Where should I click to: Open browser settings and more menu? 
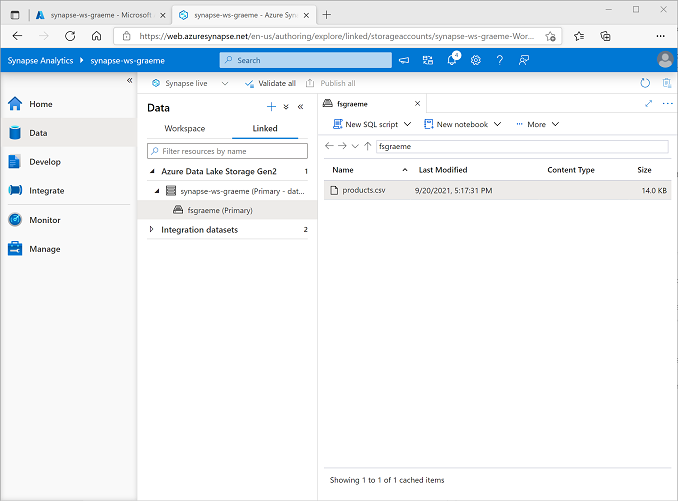tap(660, 36)
